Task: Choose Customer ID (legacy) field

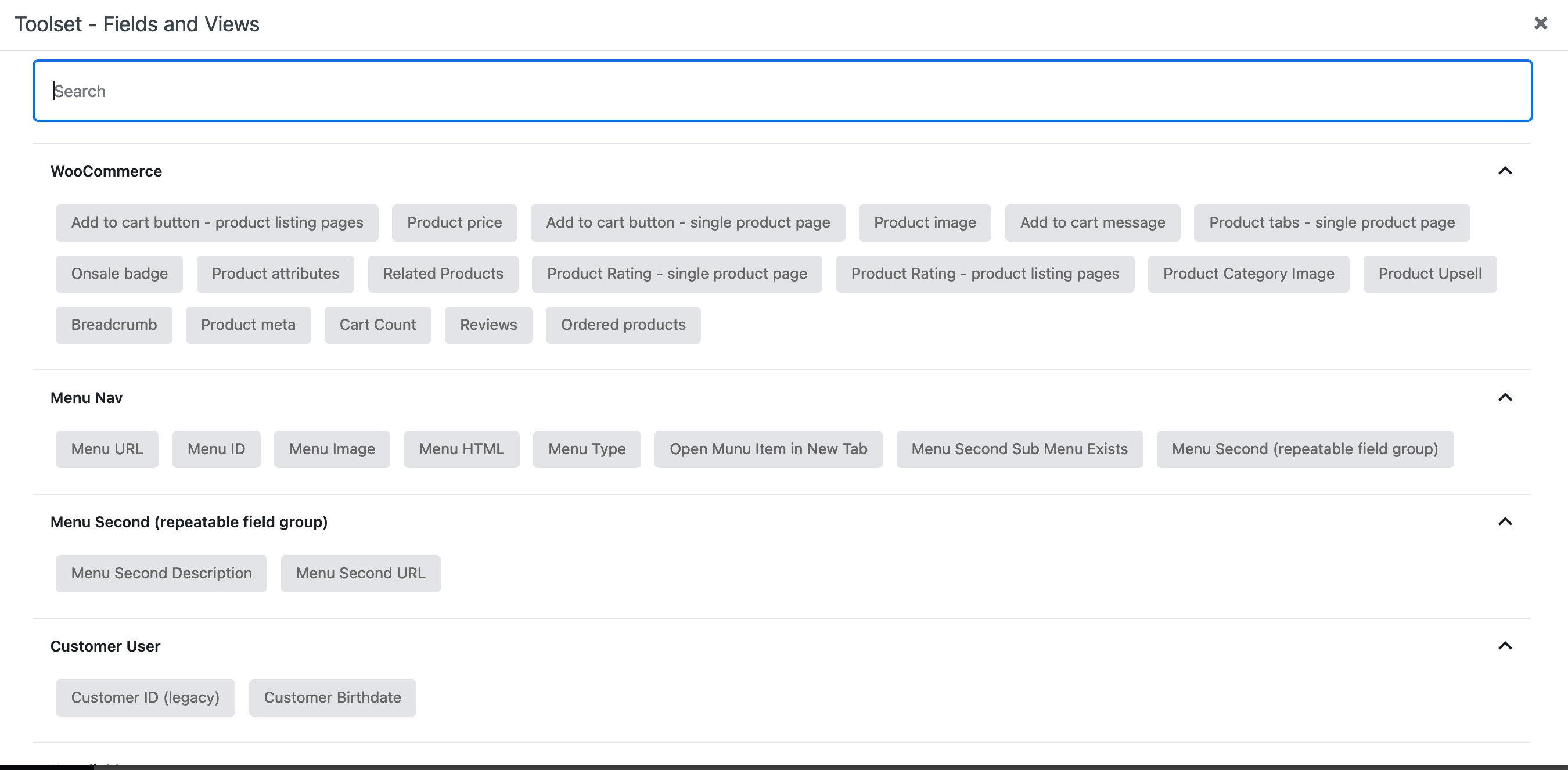Action: coord(146,697)
